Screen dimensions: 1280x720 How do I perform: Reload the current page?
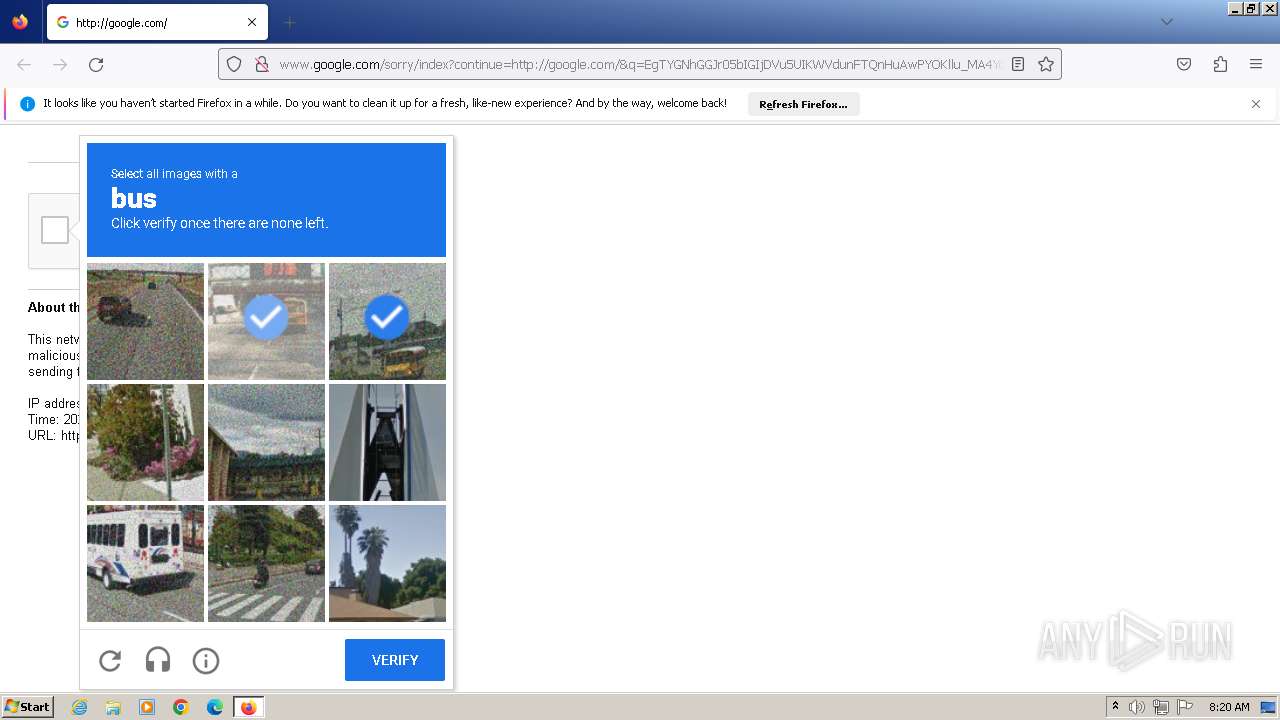point(96,64)
